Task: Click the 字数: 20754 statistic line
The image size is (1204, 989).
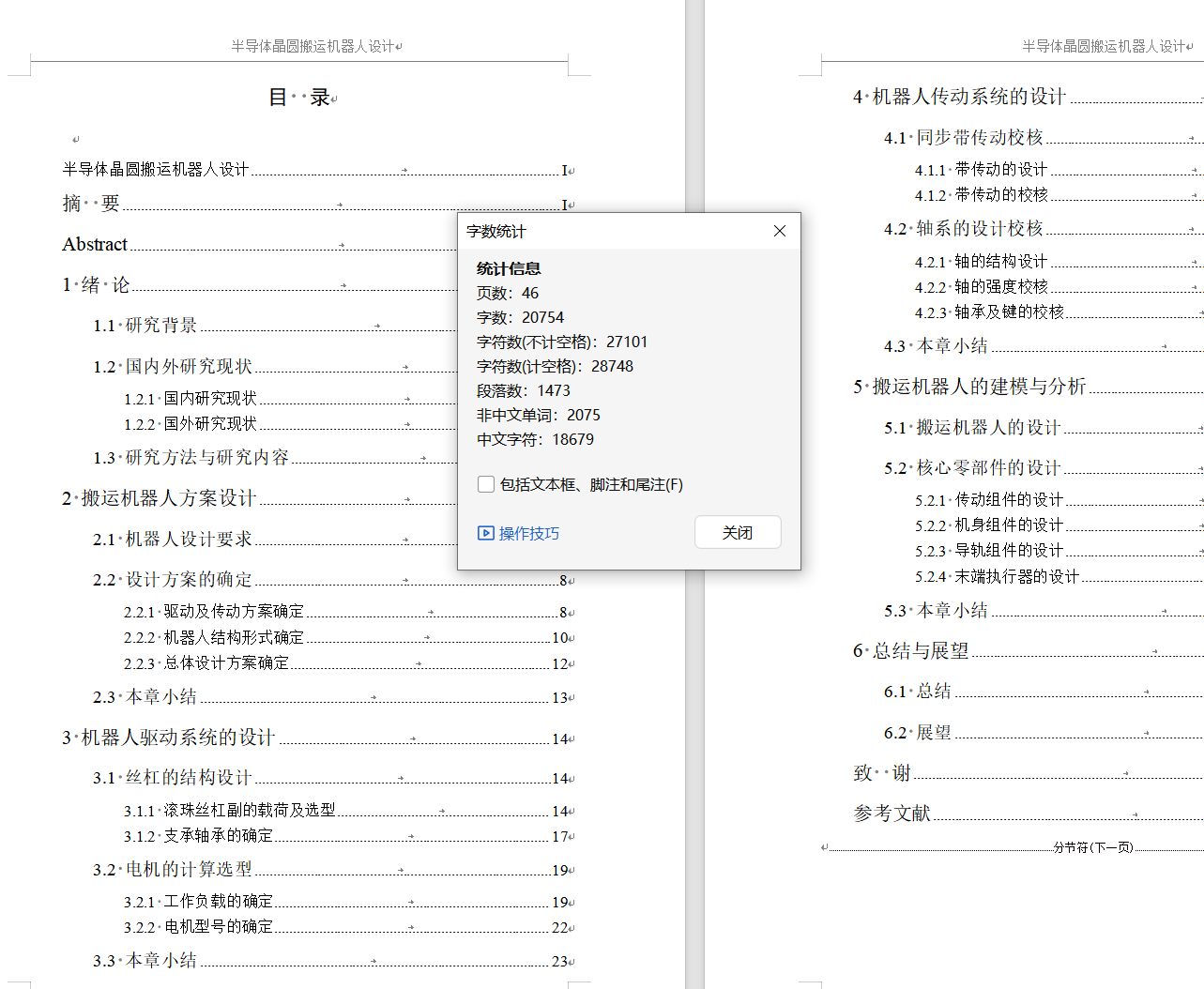Action: (521, 317)
